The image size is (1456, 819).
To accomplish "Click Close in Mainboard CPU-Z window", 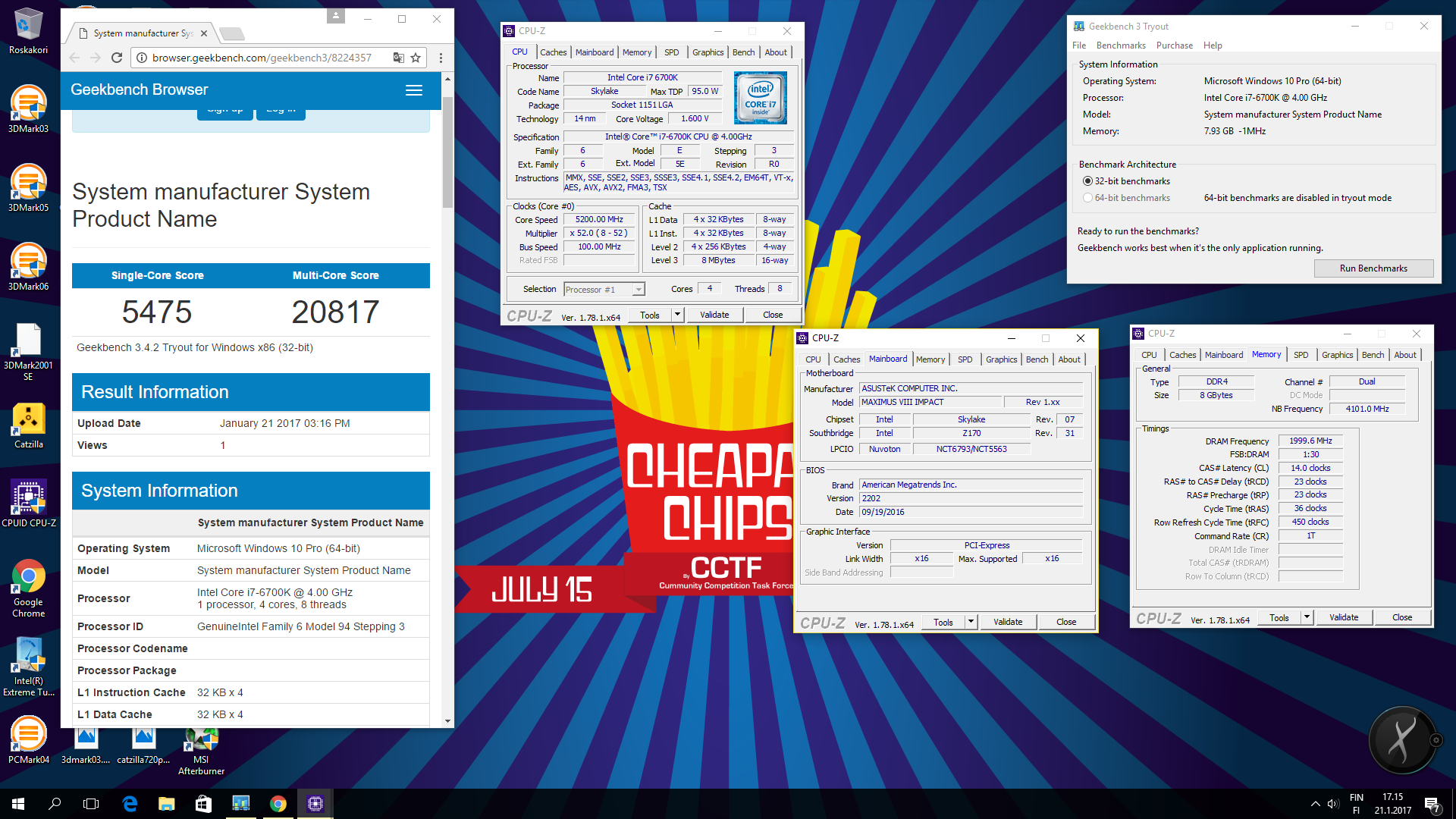I will coord(1066,622).
